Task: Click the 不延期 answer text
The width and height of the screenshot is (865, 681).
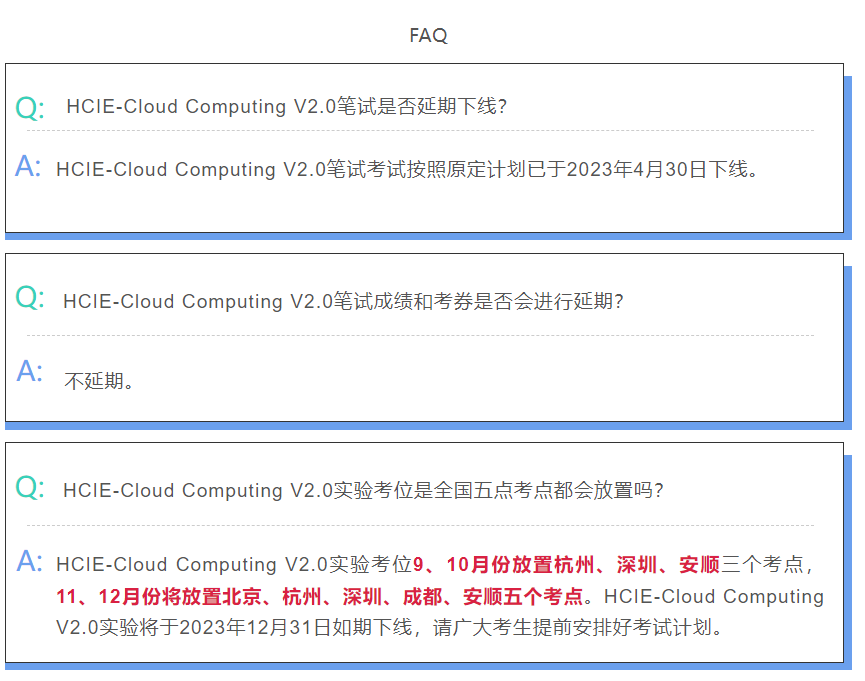Action: (99, 381)
